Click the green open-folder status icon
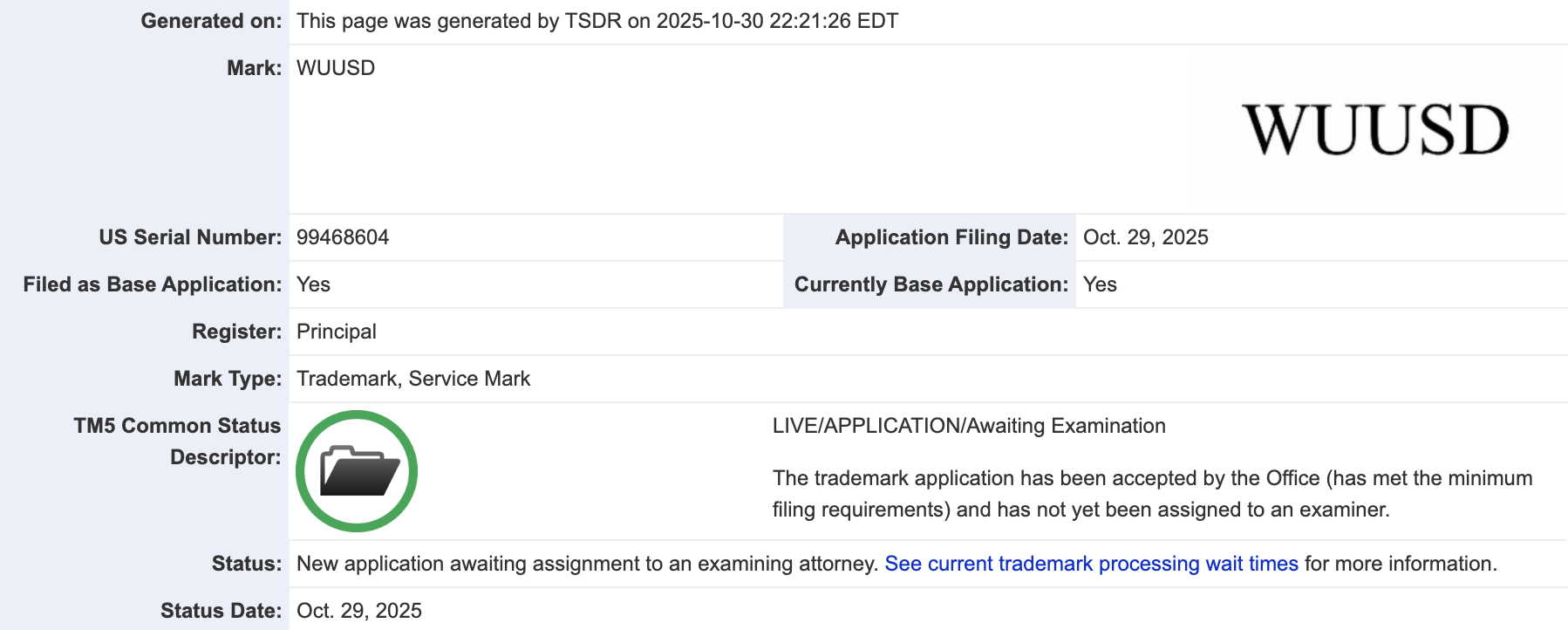 357,471
